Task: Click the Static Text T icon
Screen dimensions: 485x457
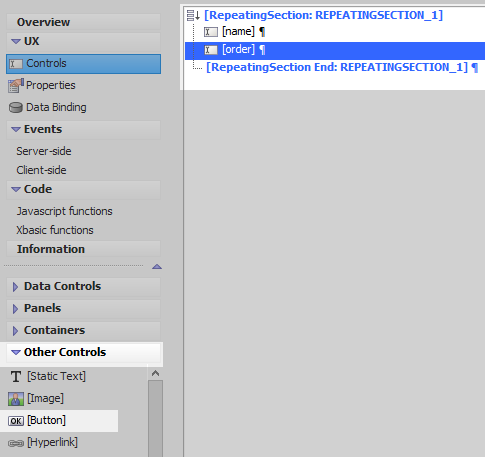Action: pos(16,377)
